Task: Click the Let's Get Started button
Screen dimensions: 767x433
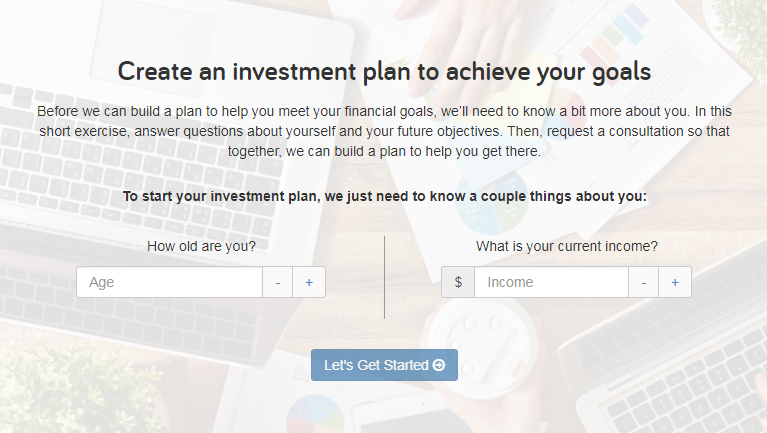Action: (x=383, y=365)
